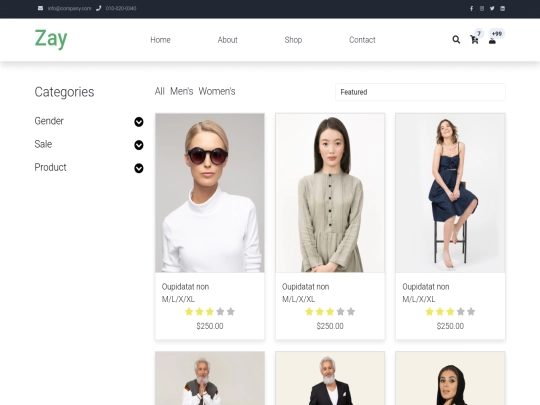This screenshot has height=405, width=540.
Task: Click the cart badge showing 7
Action: click(x=479, y=33)
